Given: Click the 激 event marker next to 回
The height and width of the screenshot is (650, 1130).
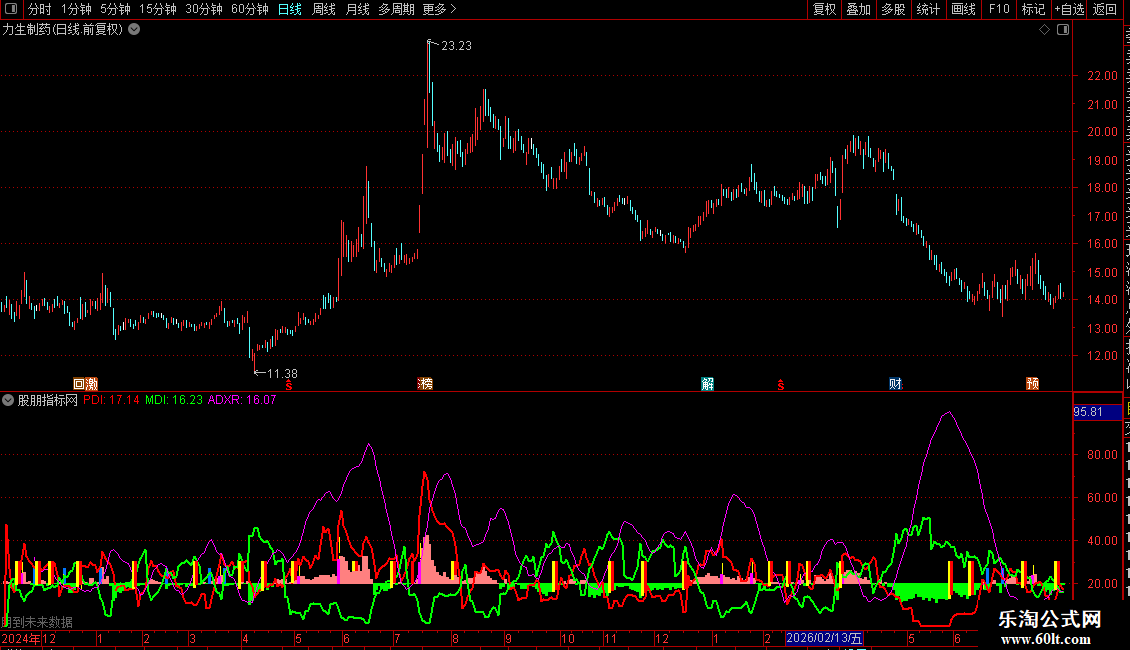Looking at the screenshot, I should point(92,384).
